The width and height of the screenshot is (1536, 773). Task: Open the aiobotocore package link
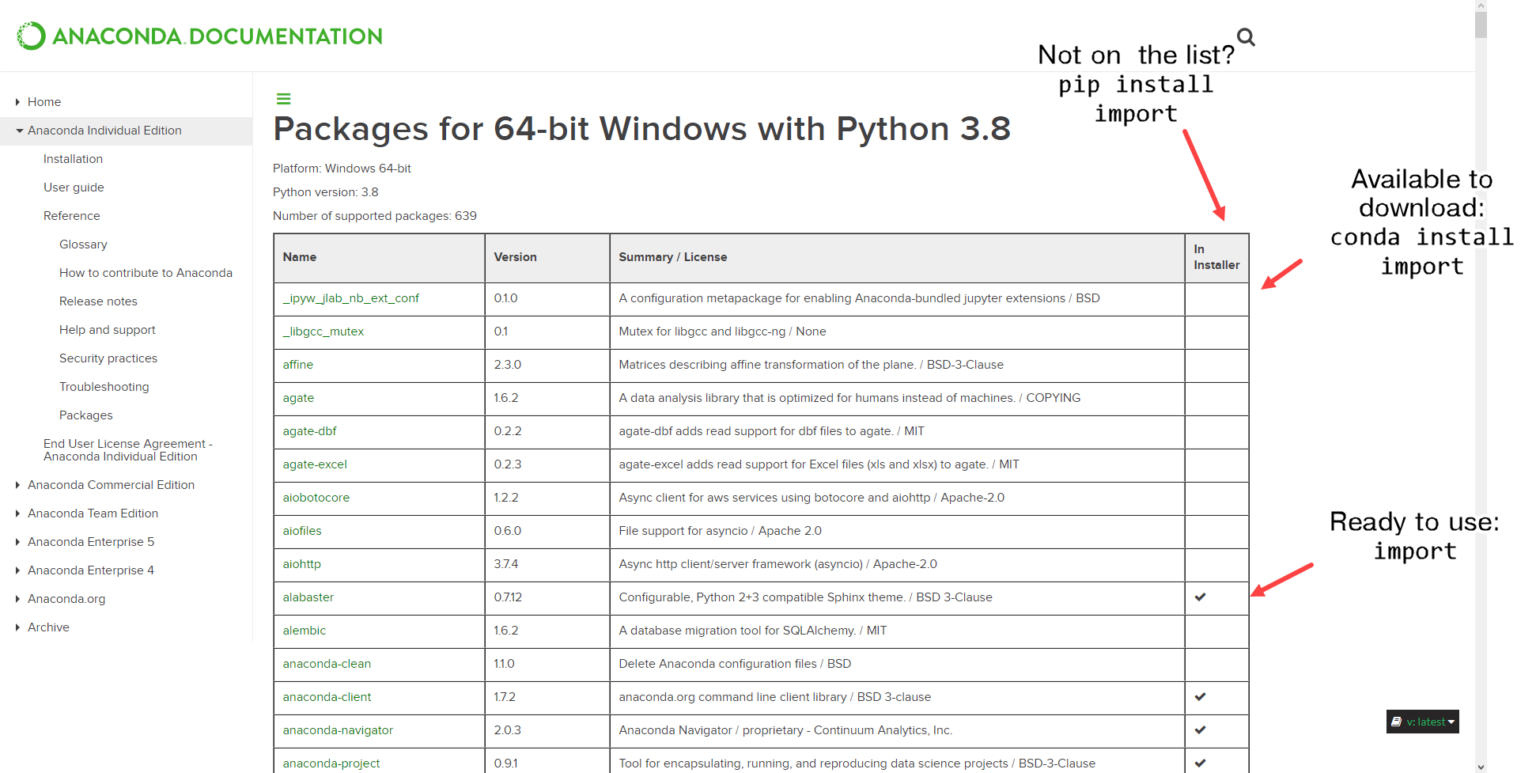click(x=316, y=497)
